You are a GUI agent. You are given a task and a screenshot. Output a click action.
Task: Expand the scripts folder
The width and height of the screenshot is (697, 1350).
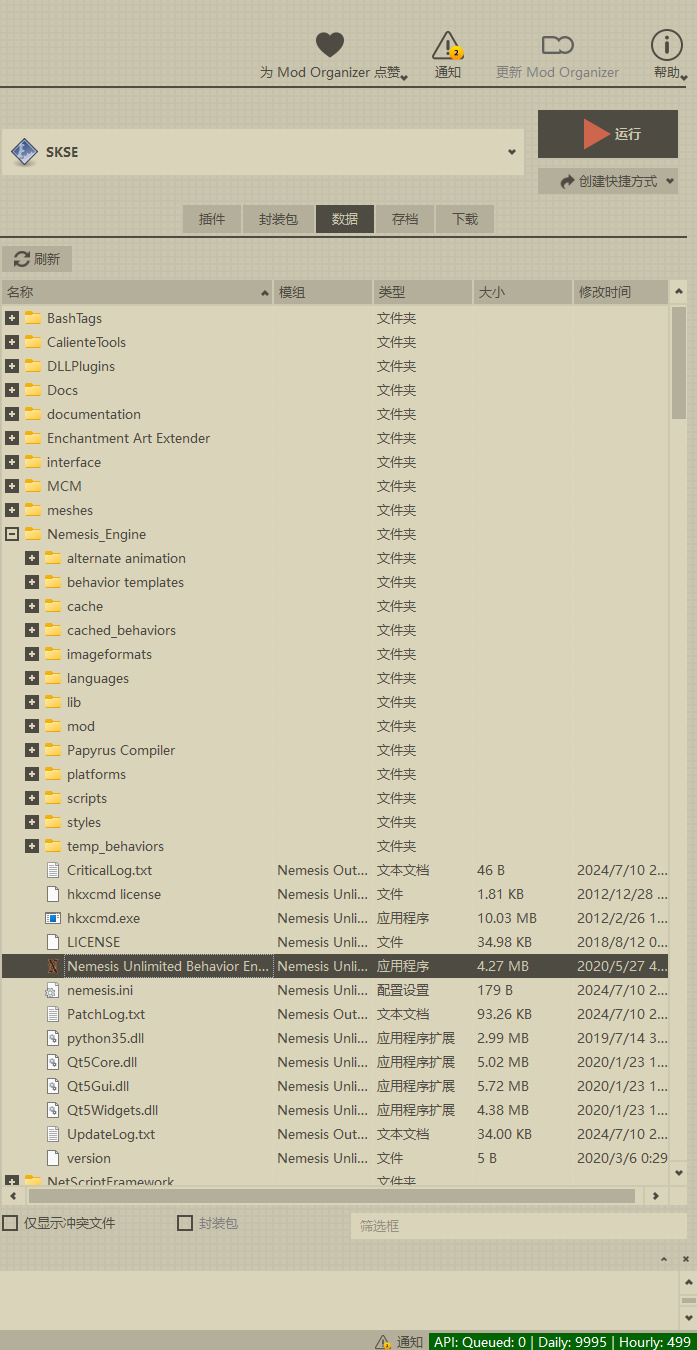[32, 798]
